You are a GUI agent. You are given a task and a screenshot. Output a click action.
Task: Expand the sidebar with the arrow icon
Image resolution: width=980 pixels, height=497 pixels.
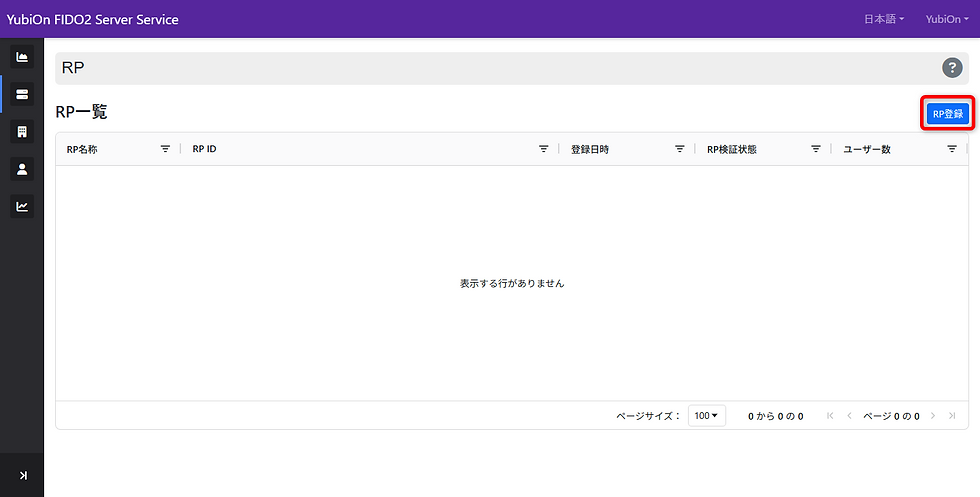tap(23, 476)
